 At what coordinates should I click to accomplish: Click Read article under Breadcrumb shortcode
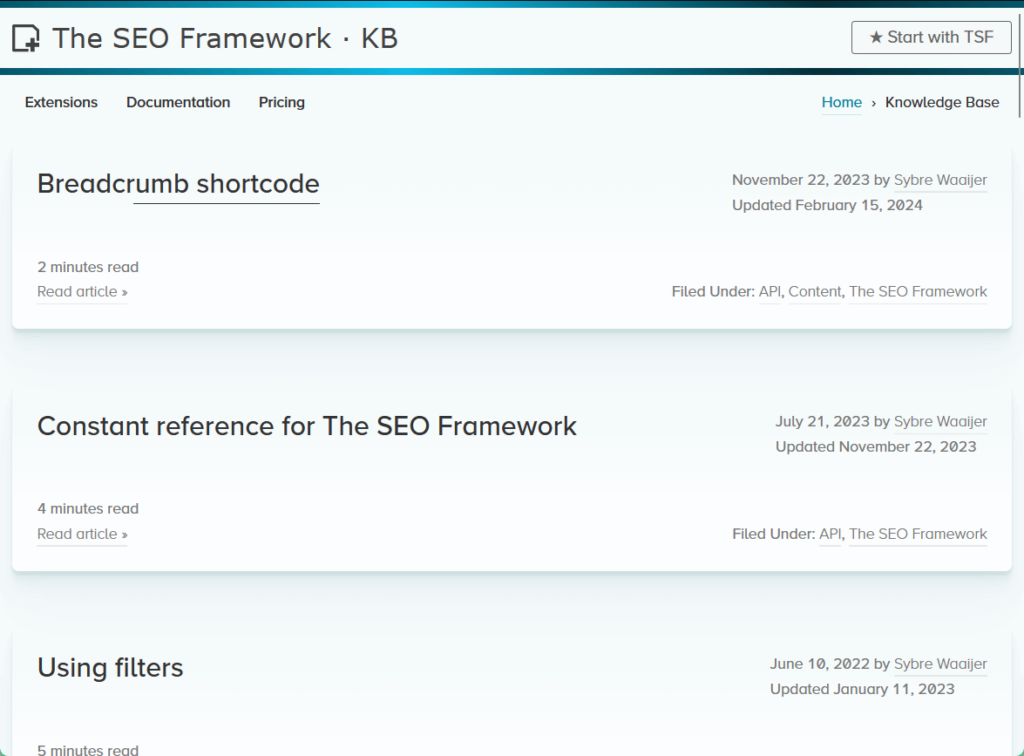(x=82, y=292)
